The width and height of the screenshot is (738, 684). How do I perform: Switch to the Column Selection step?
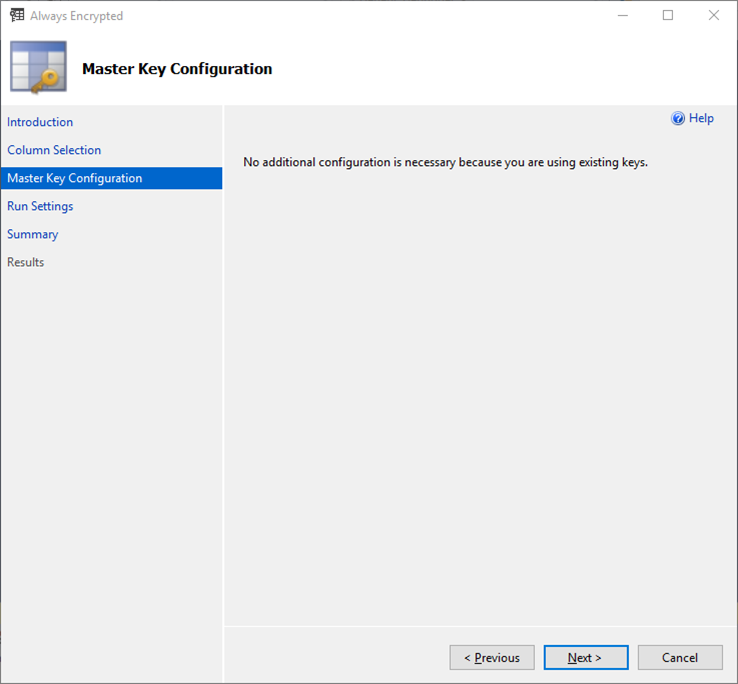54,150
